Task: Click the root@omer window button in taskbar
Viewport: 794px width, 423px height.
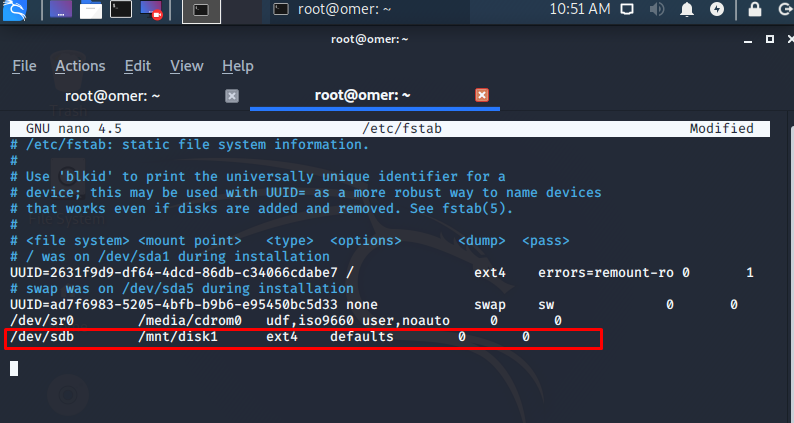Action: pos(332,10)
